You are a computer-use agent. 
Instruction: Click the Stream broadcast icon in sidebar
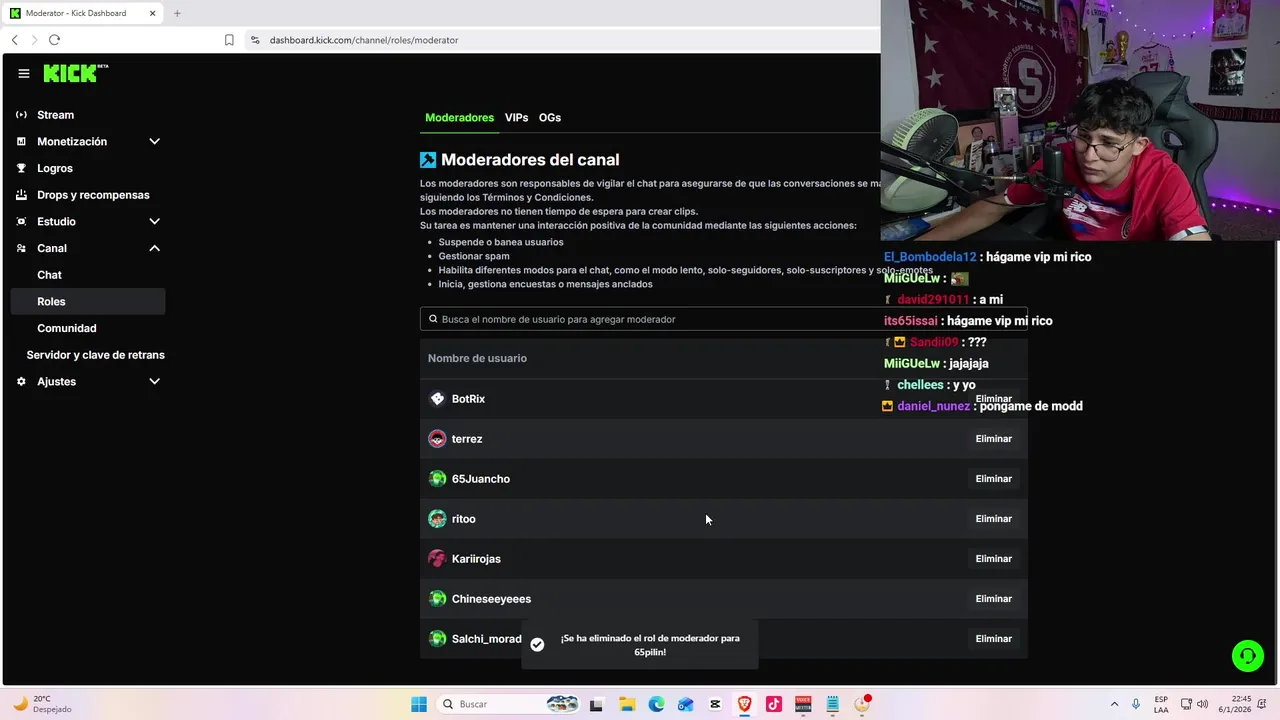coord(22,115)
